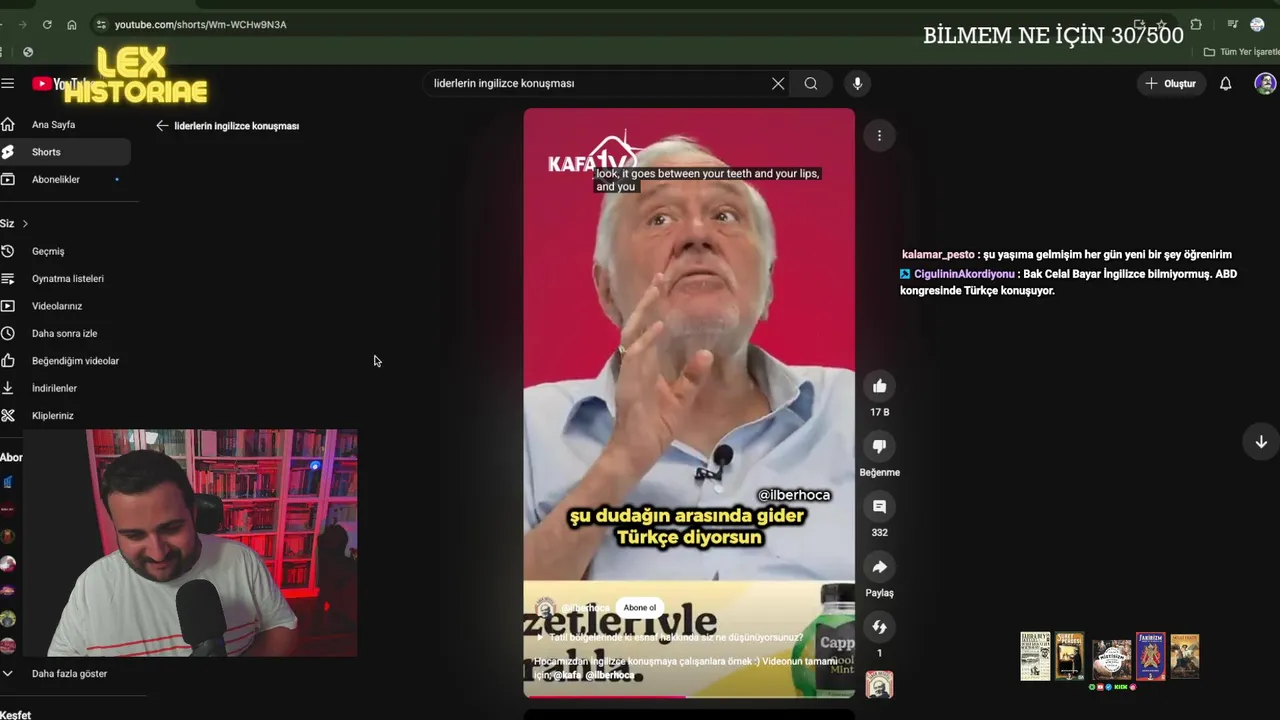Expand Daha fazla göster subscriptions list

click(x=65, y=673)
